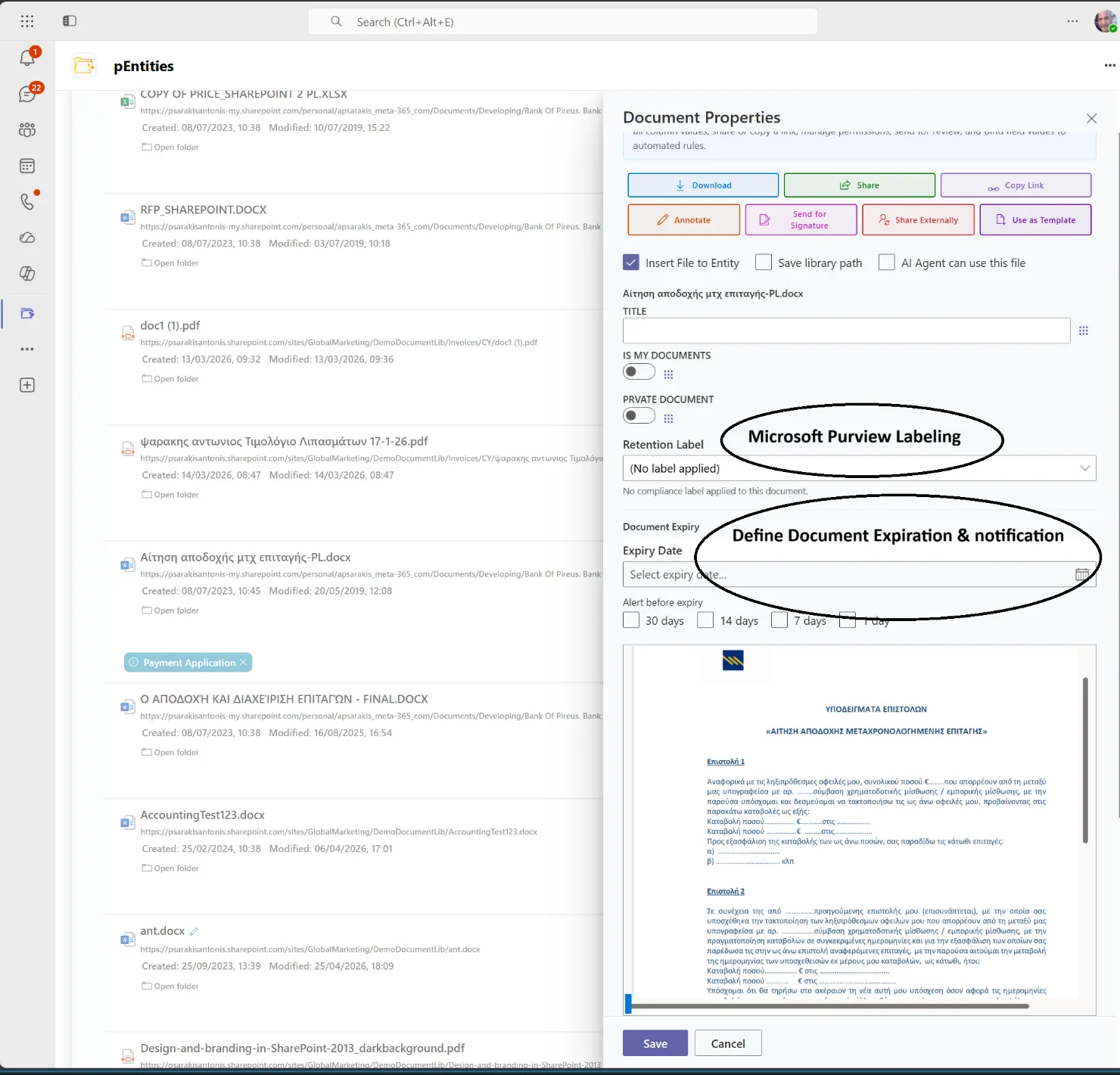Expand the Retention Label dropdown
This screenshot has height=1075, width=1120.
(859, 468)
